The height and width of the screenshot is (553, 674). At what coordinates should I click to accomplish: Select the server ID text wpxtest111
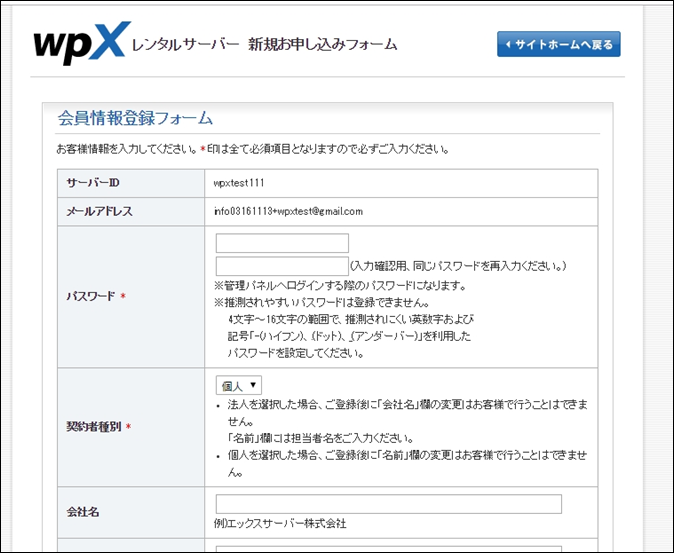(x=239, y=183)
